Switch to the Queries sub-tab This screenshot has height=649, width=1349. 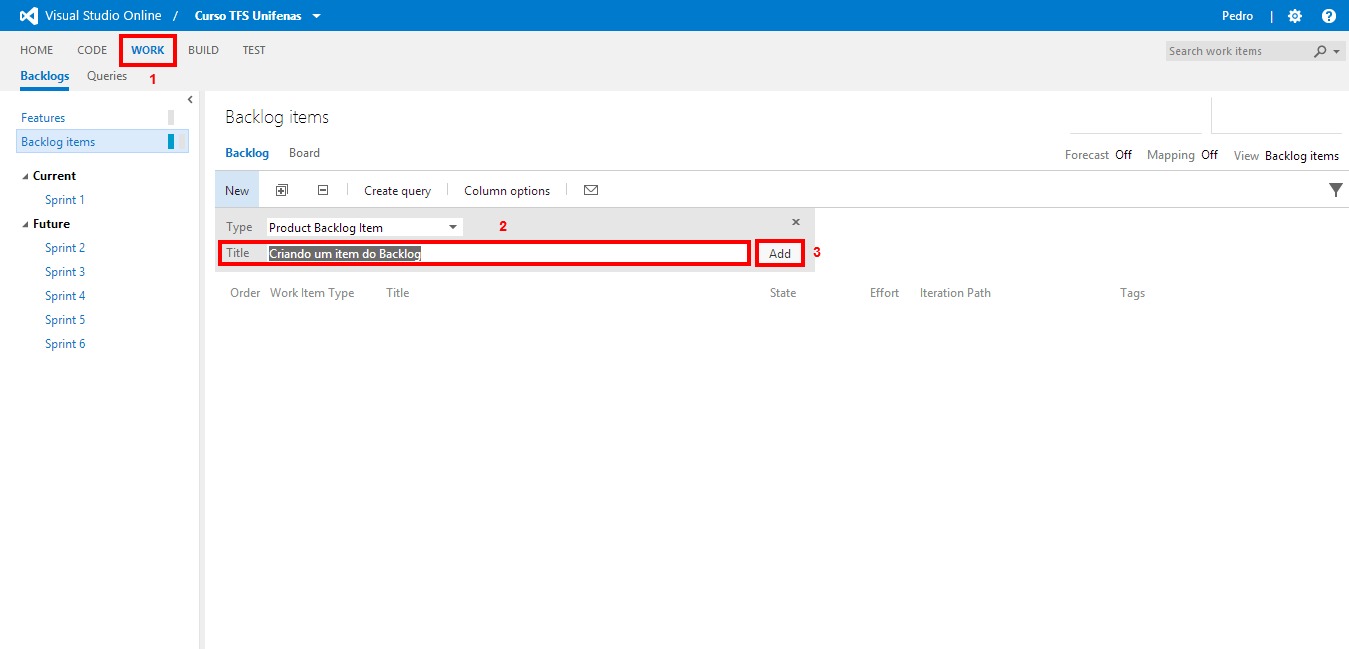(107, 76)
